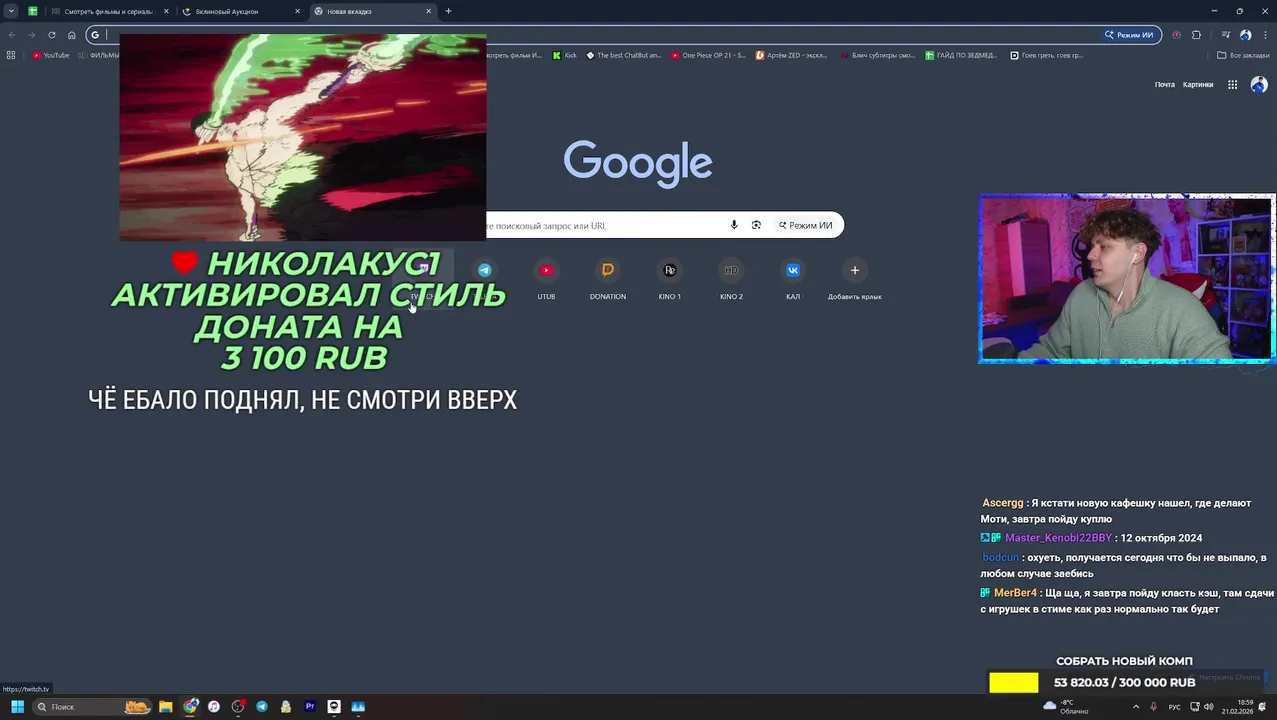Open the 'One Piece OP 21' bookmark
1277x720 pixels.
[x=709, y=55]
